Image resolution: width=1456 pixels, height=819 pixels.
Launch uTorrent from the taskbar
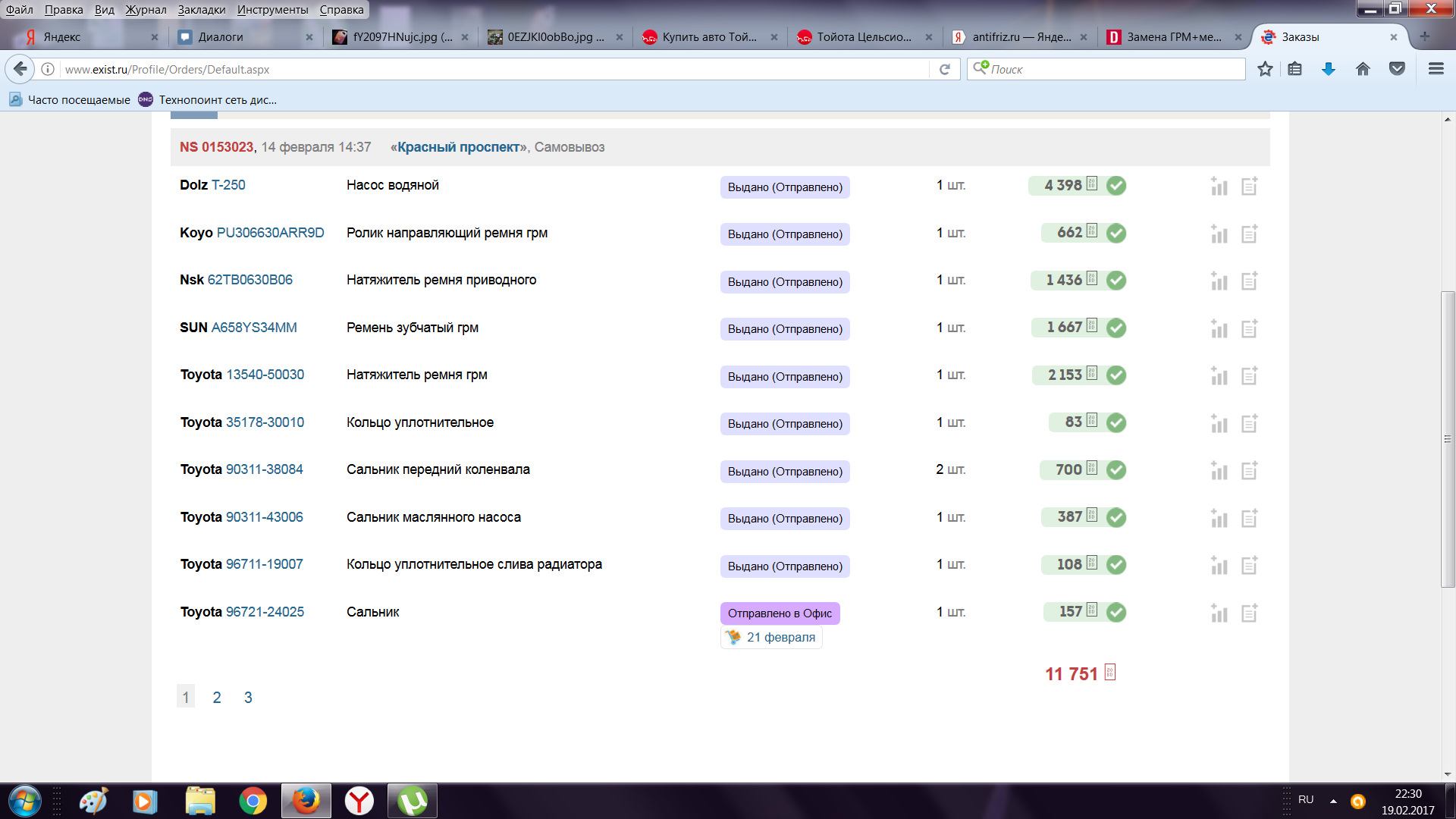click(x=412, y=801)
